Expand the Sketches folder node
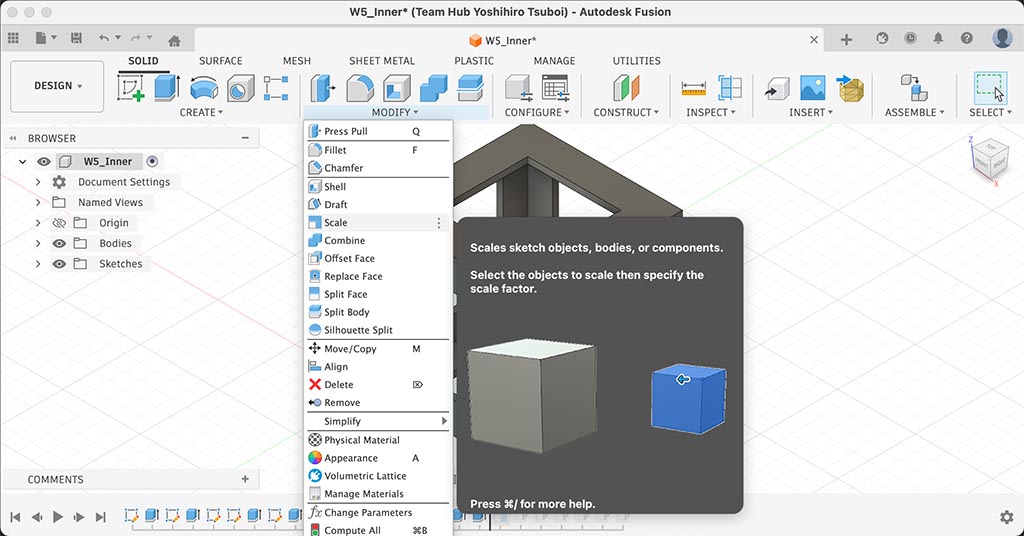 click(x=38, y=264)
